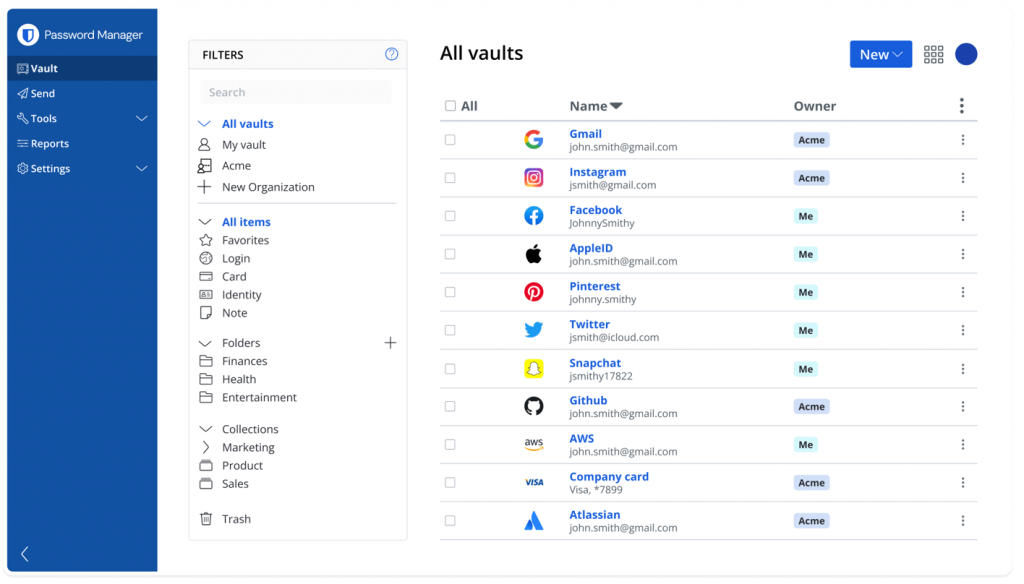
Task: Click the blue account avatar circle
Action: coord(966,54)
